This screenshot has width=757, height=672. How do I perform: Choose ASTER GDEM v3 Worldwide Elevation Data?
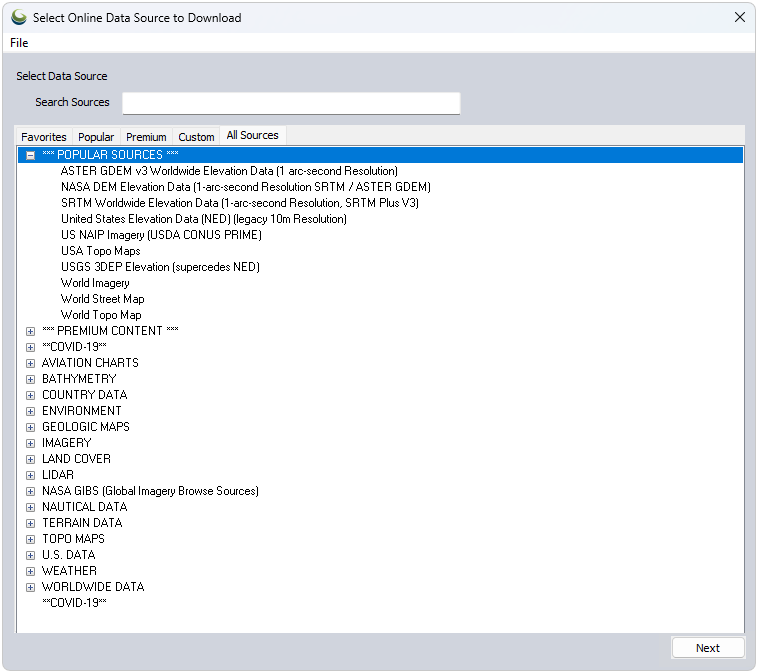click(229, 171)
